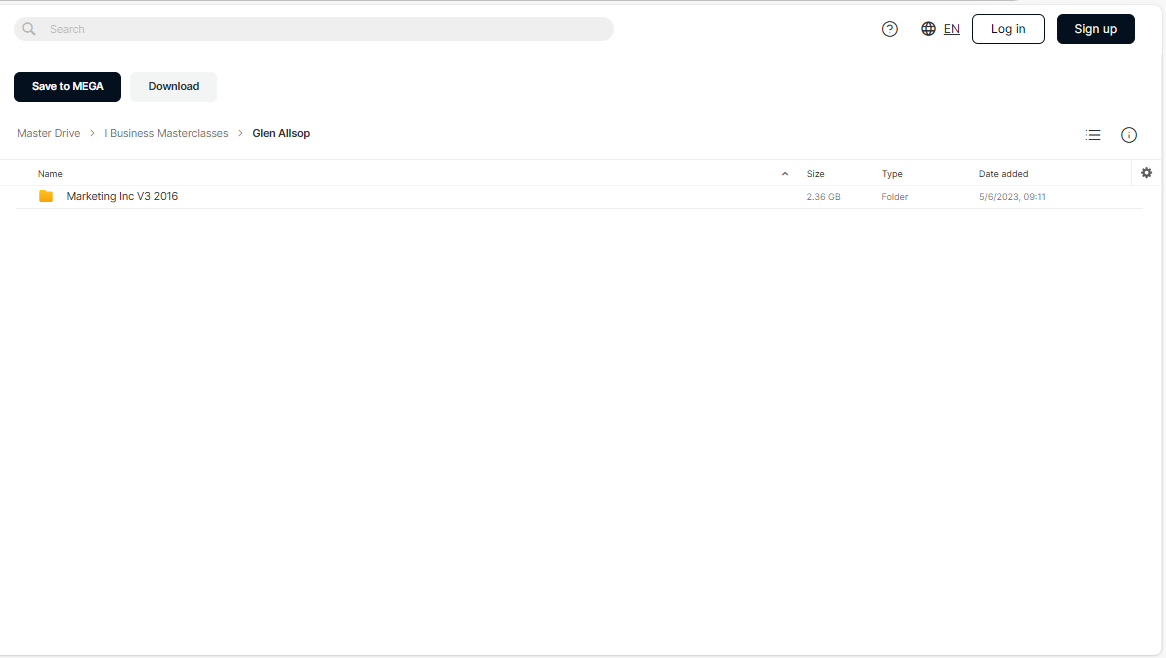Image resolution: width=1166 pixels, height=658 pixels.
Task: Click the Sign up button
Action: coord(1095,29)
